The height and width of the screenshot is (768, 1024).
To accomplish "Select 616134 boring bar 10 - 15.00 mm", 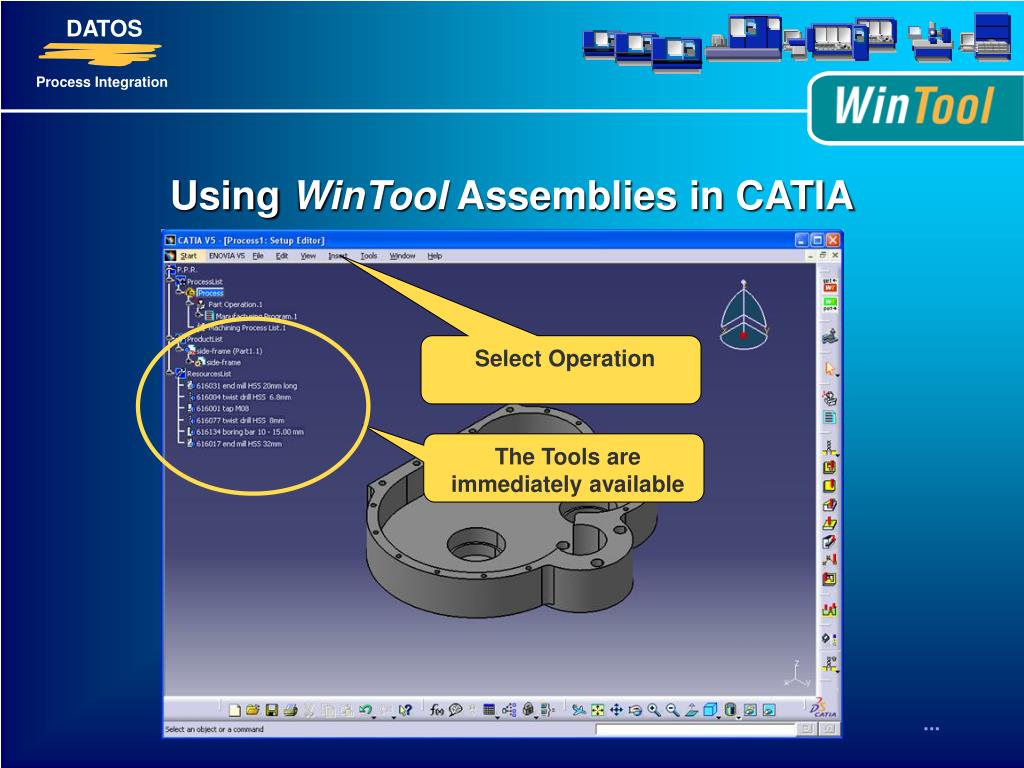I will (250, 432).
